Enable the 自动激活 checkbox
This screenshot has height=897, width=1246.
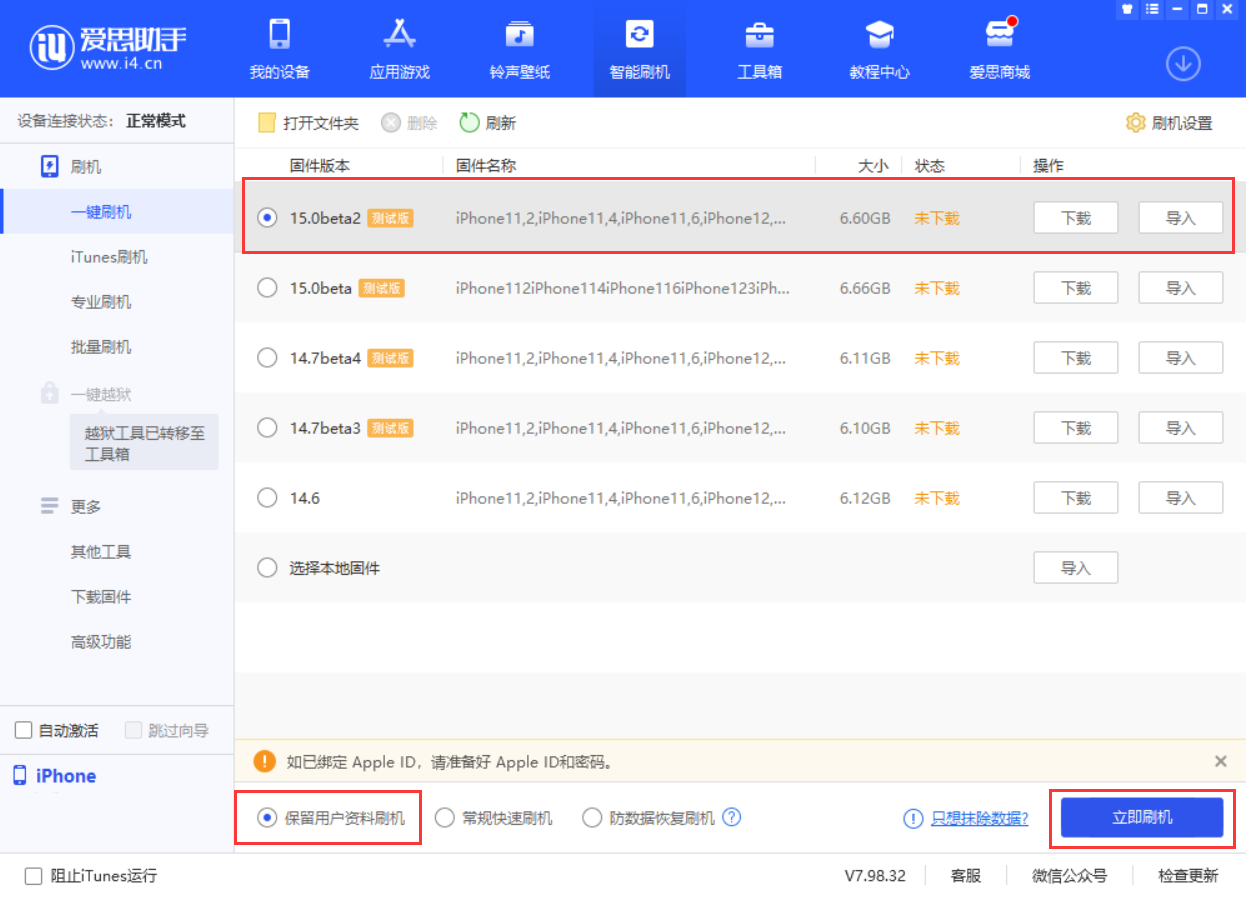click(24, 730)
